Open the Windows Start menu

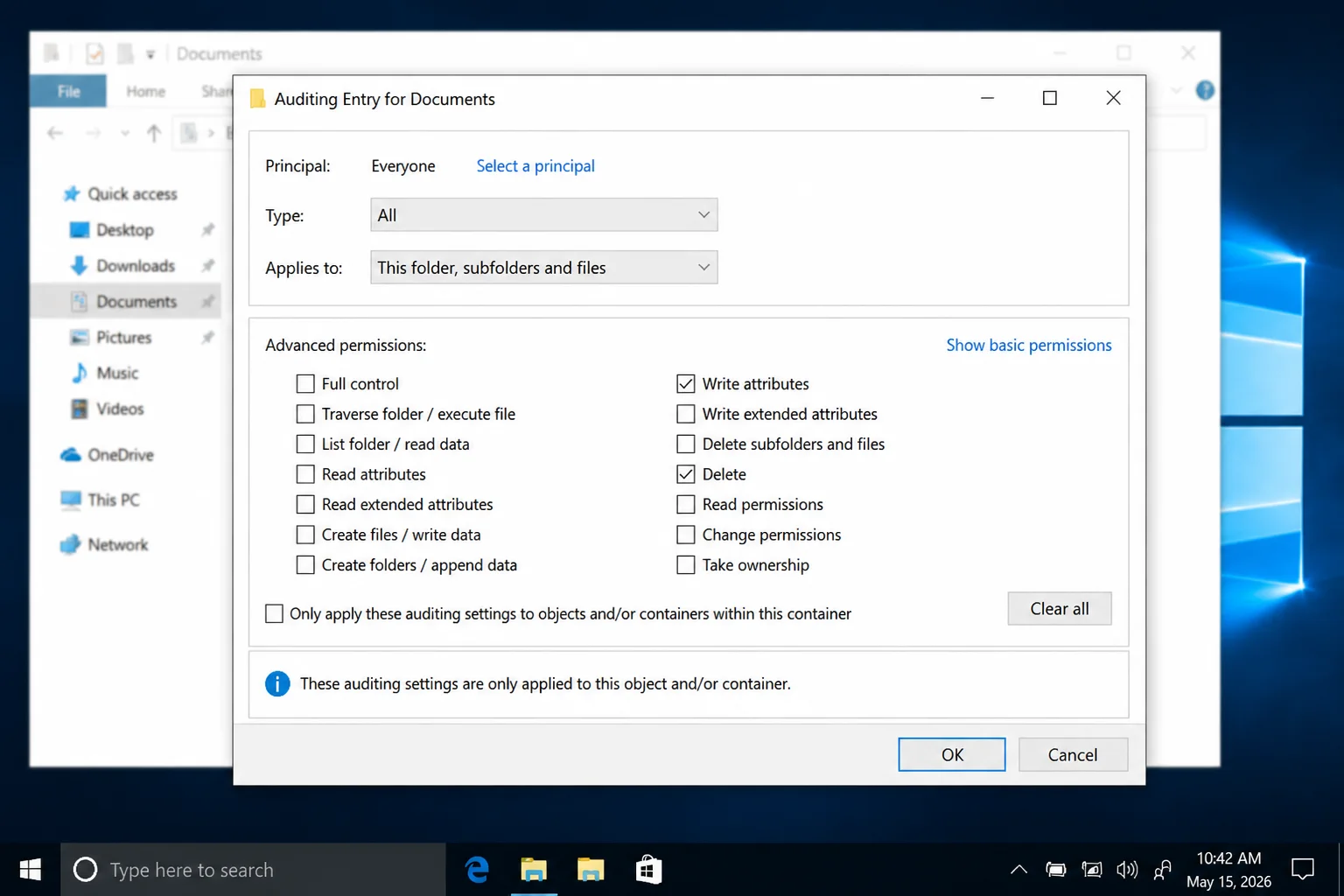30,869
